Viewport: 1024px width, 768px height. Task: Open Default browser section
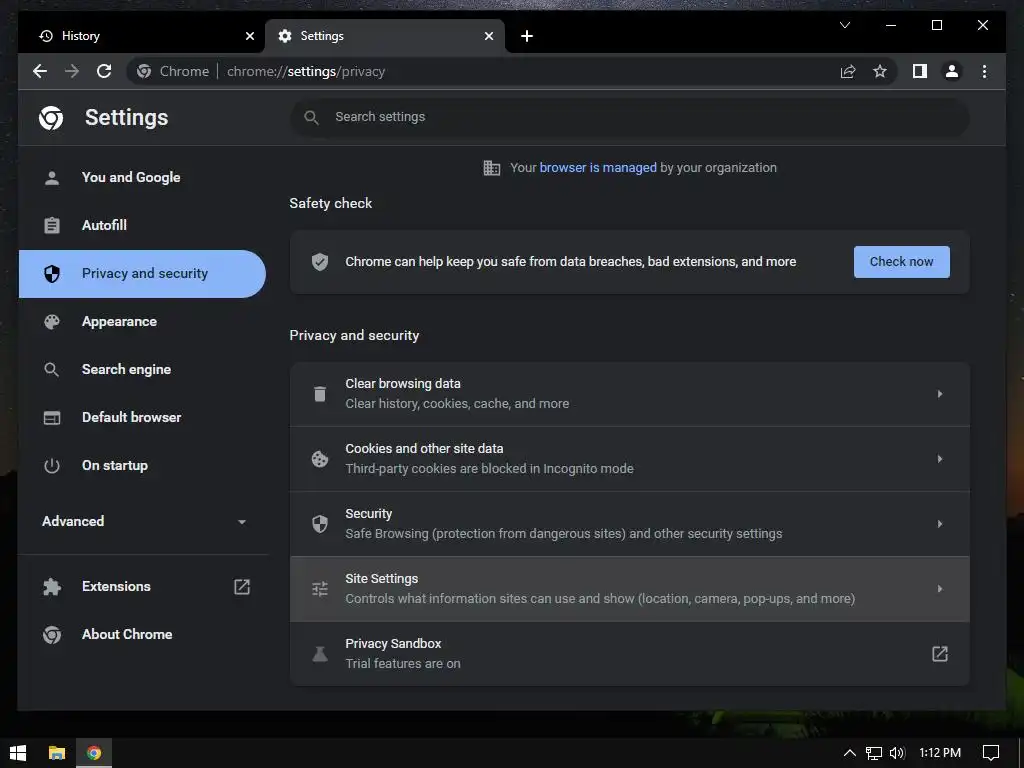coord(142,417)
